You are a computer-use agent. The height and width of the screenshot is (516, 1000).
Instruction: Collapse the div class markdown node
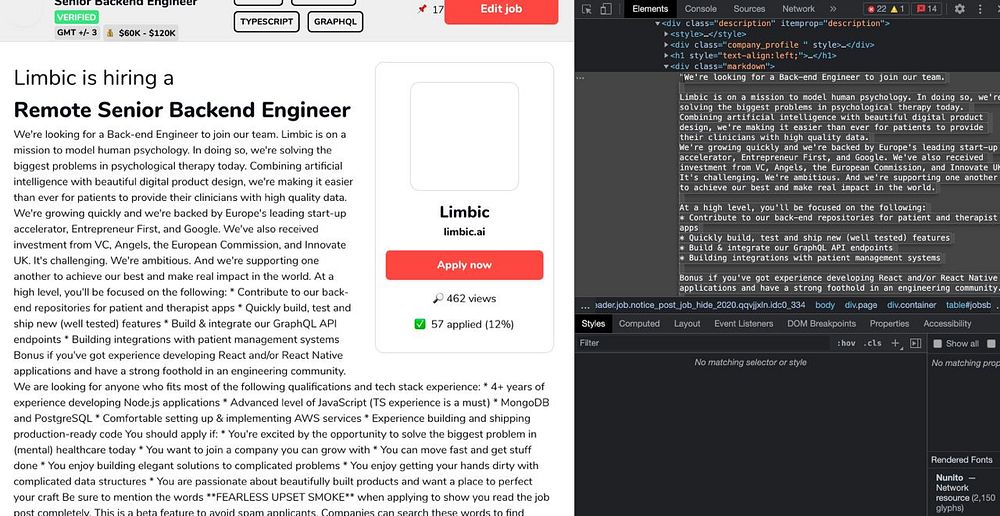666,66
